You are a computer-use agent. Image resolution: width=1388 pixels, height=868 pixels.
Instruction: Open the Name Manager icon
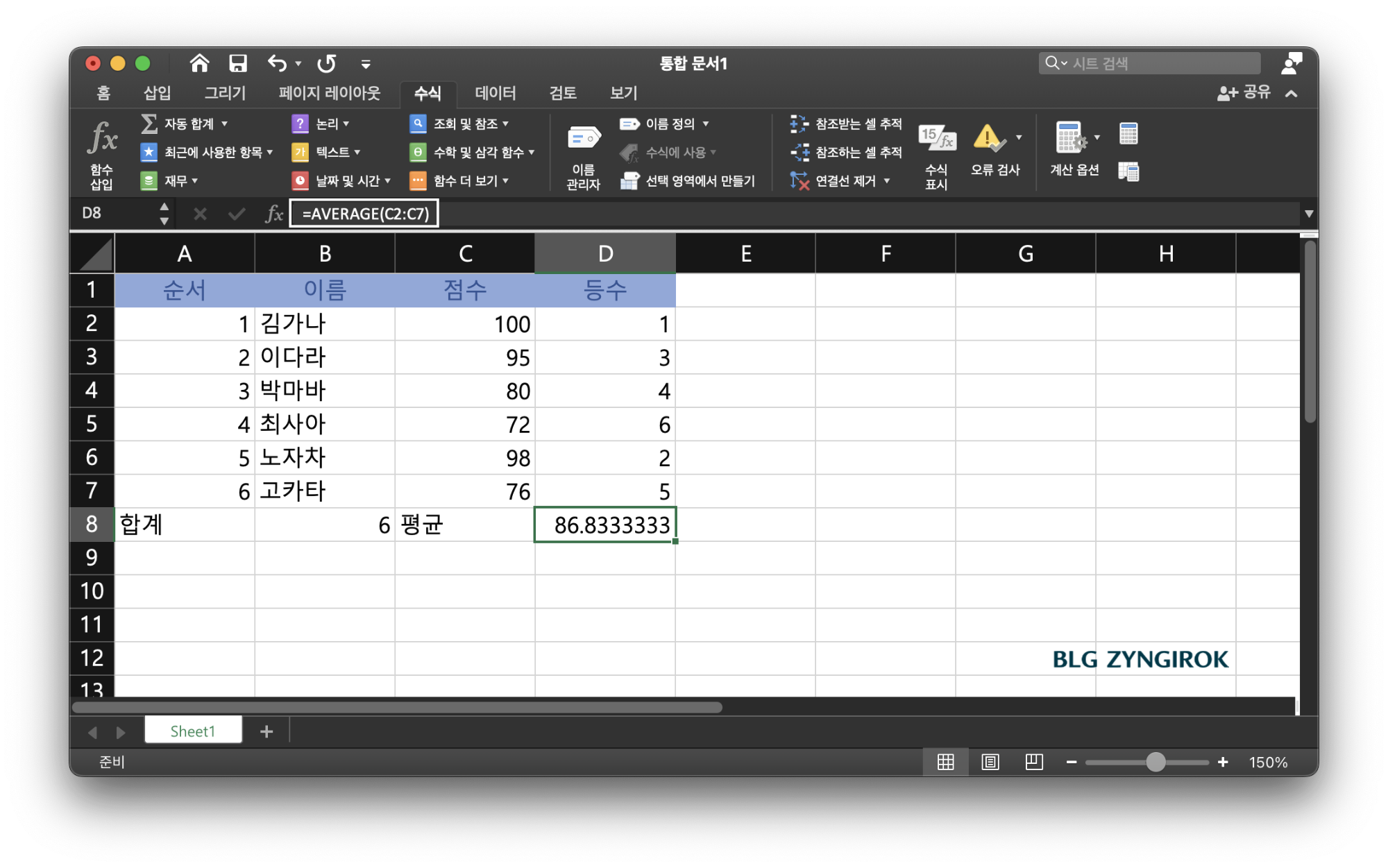[x=583, y=138]
